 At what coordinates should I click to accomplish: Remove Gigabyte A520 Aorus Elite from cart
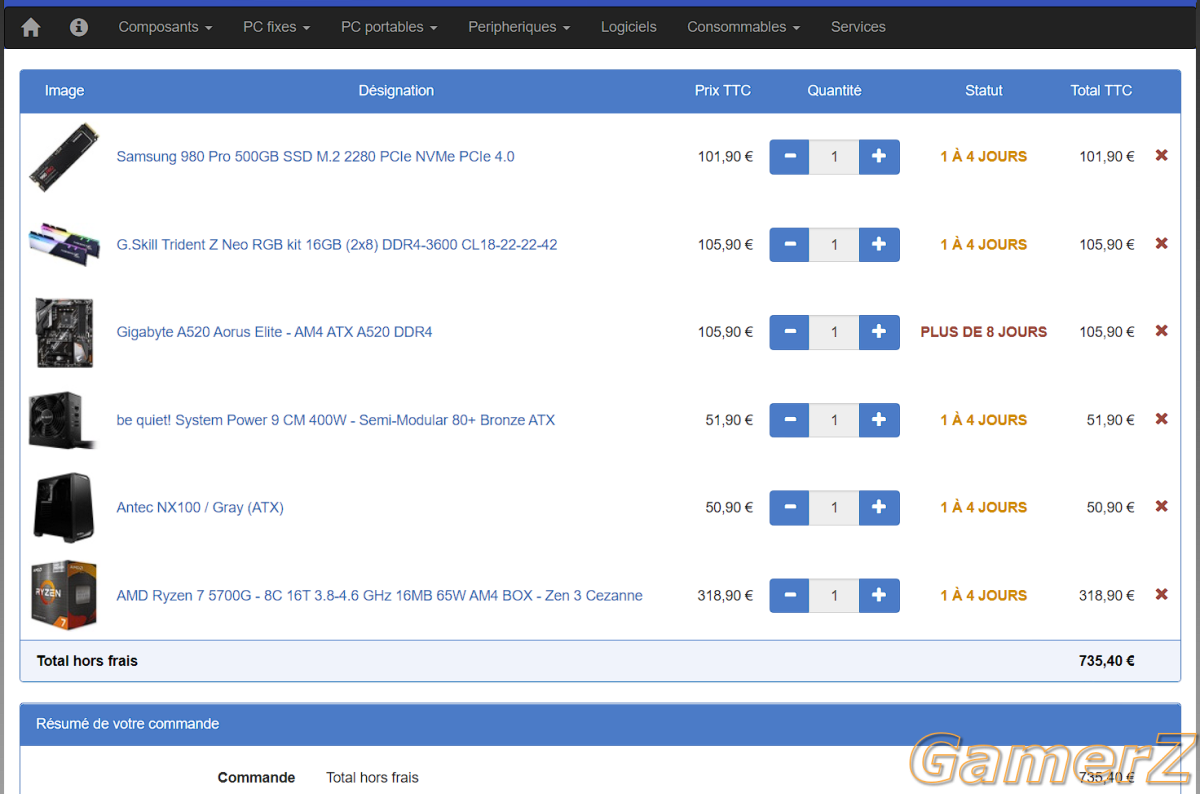pos(1161,331)
